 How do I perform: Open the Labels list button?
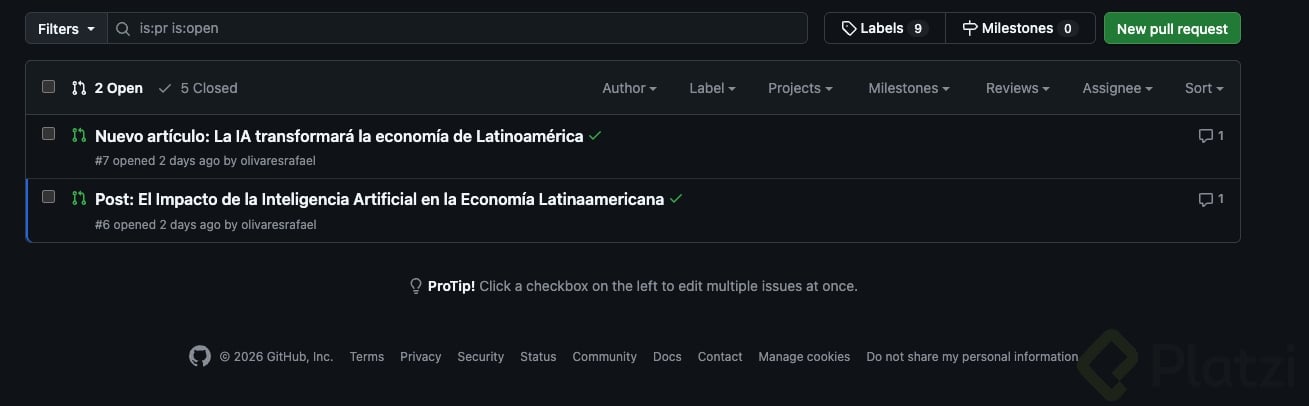tap(884, 29)
